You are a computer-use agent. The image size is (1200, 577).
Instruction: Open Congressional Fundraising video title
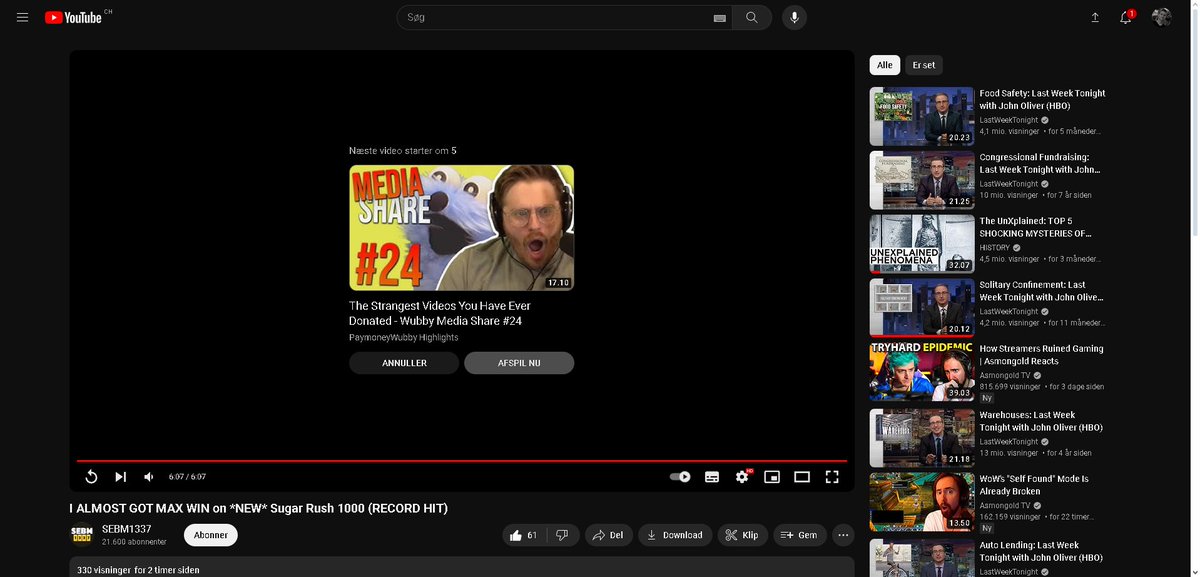(x=1040, y=163)
